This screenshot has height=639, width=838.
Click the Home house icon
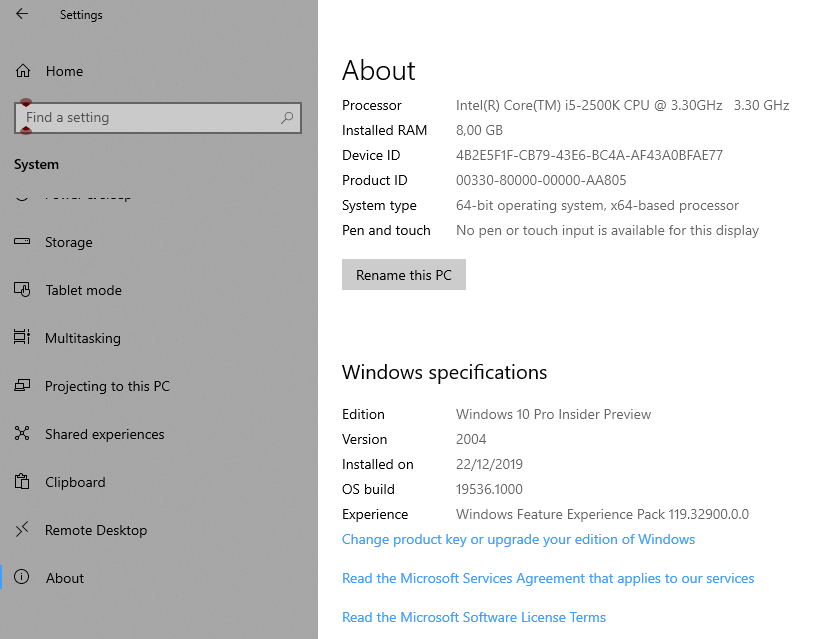click(22, 71)
